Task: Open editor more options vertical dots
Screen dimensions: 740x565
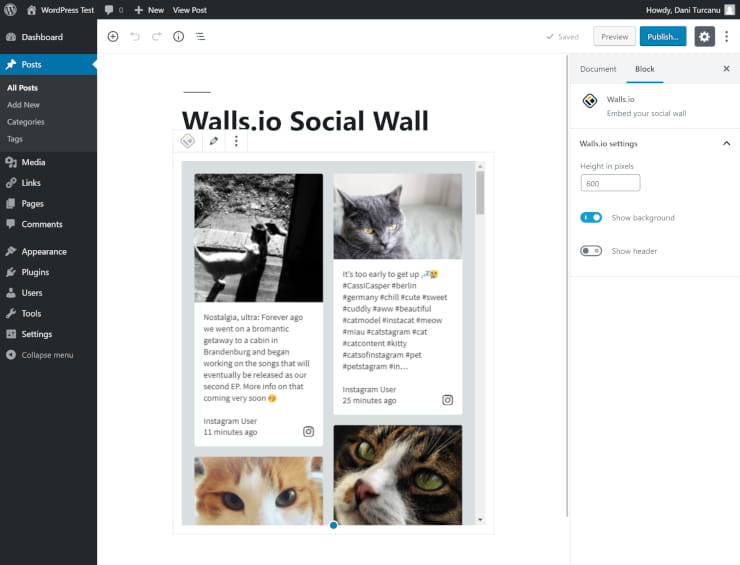Action: pos(726,36)
